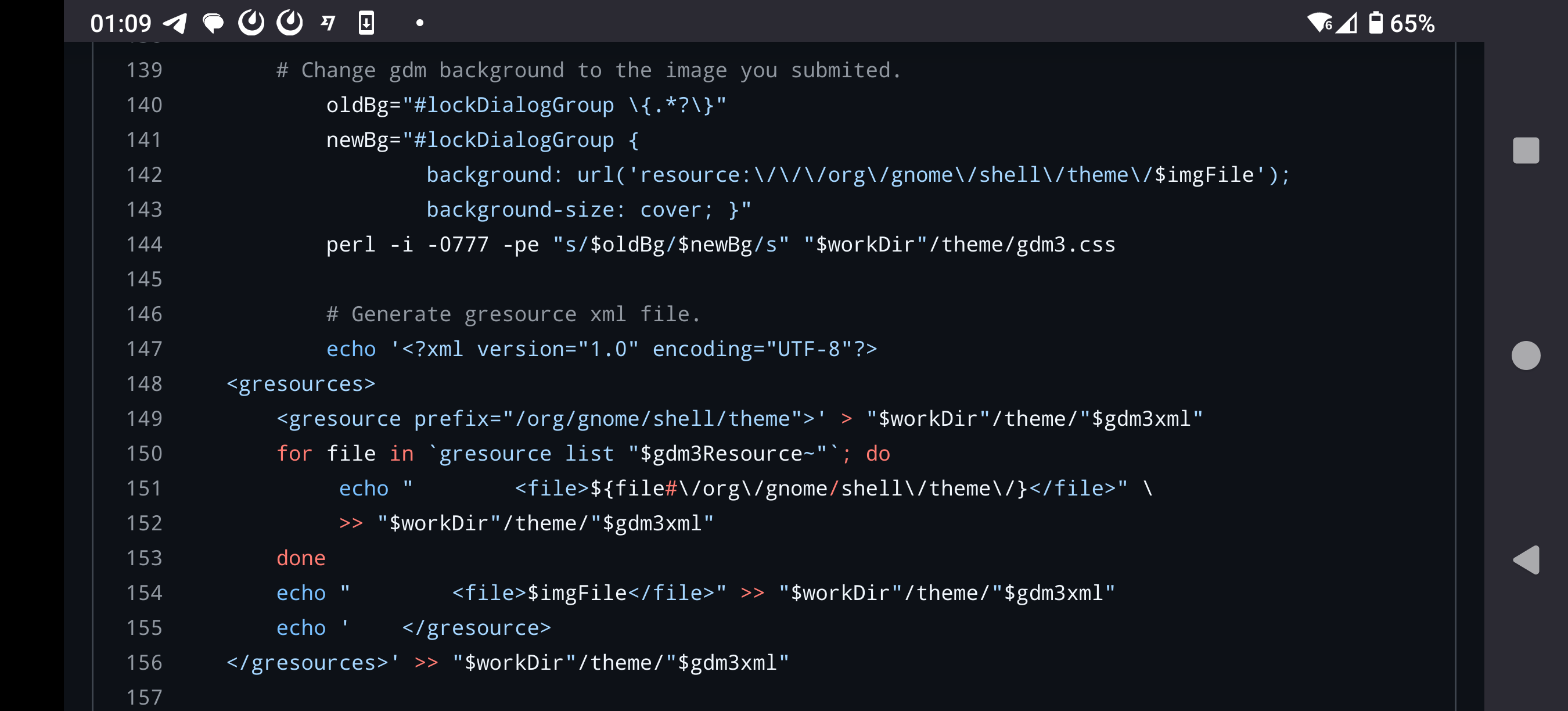Image resolution: width=1568 pixels, height=711 pixels.
Task: Tap the timer icon beside the chat bubble
Action: pyautogui.click(x=251, y=23)
